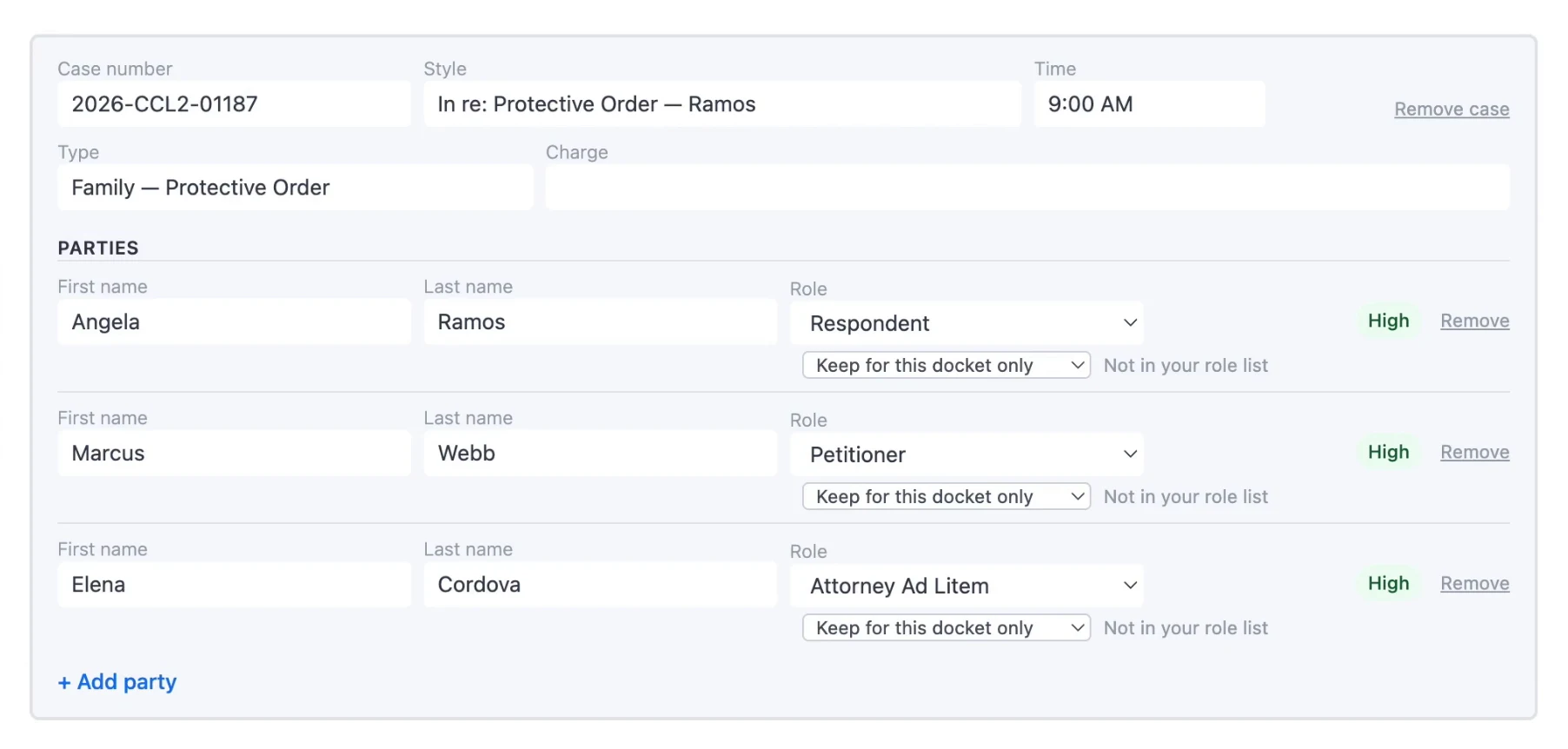Edit first name field containing Marcus
Image resolution: width=1568 pixels, height=749 pixels.
234,454
